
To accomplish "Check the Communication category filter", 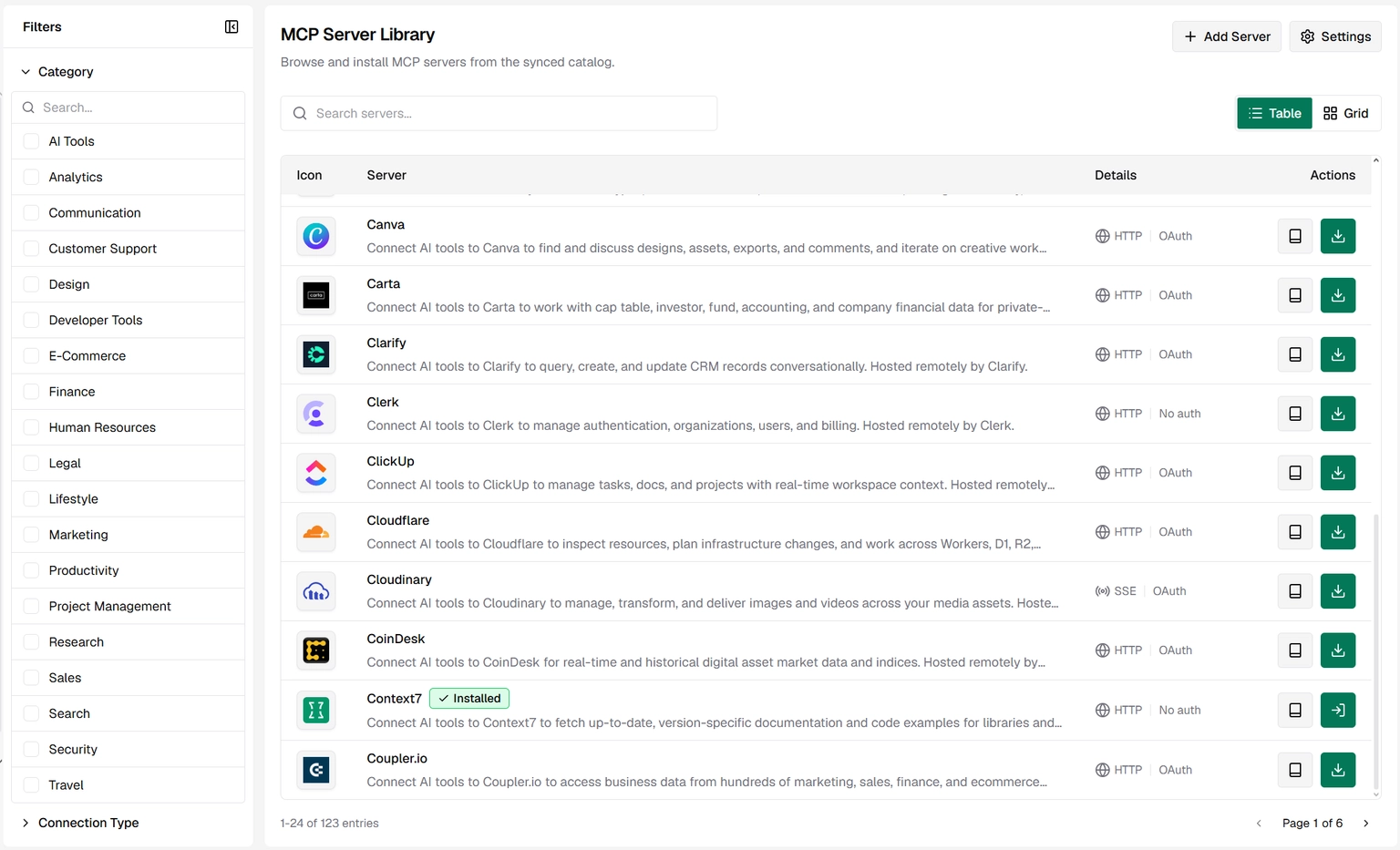I will click(x=31, y=212).
